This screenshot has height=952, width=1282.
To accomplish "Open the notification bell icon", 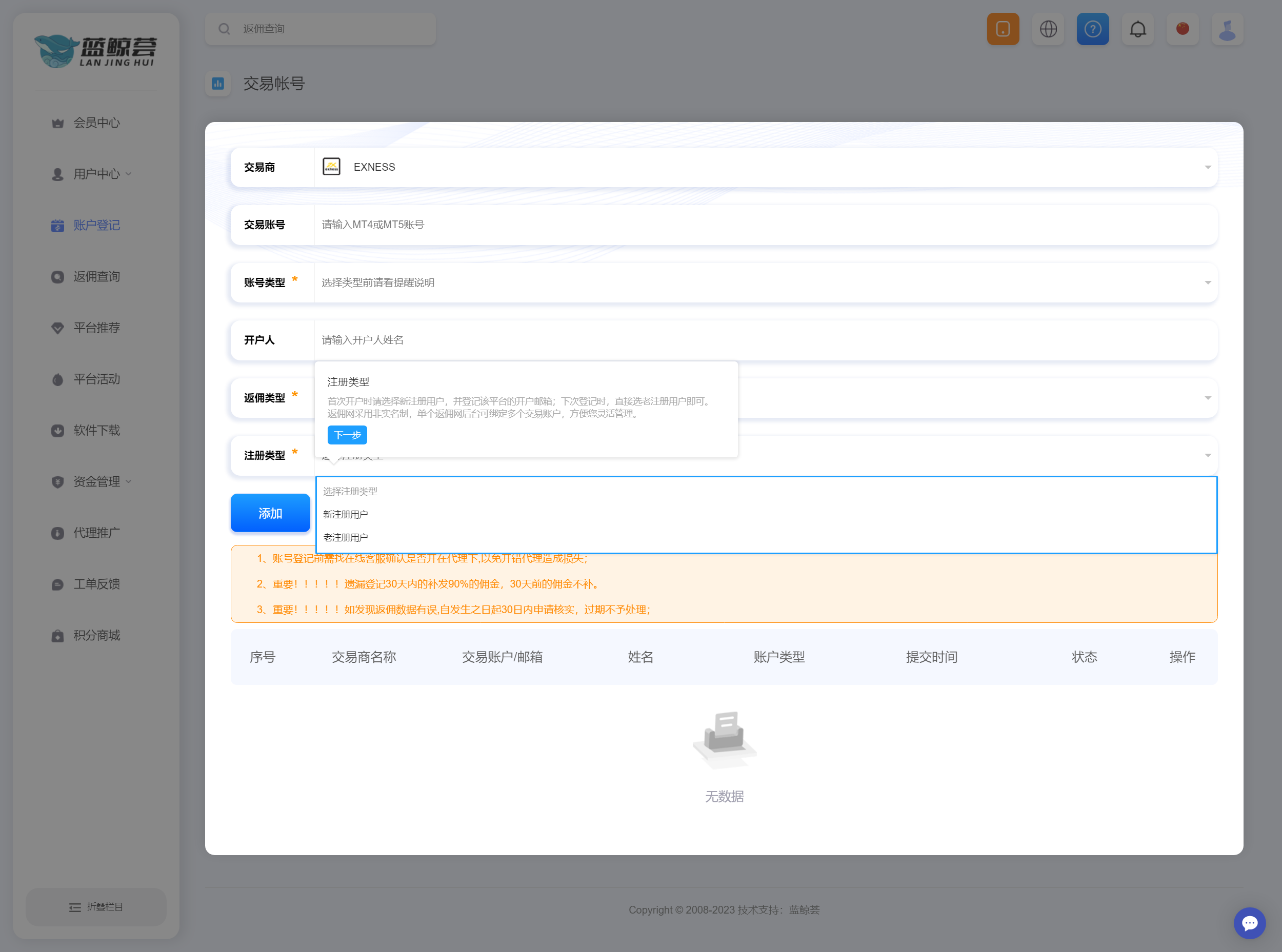I will tap(1137, 29).
